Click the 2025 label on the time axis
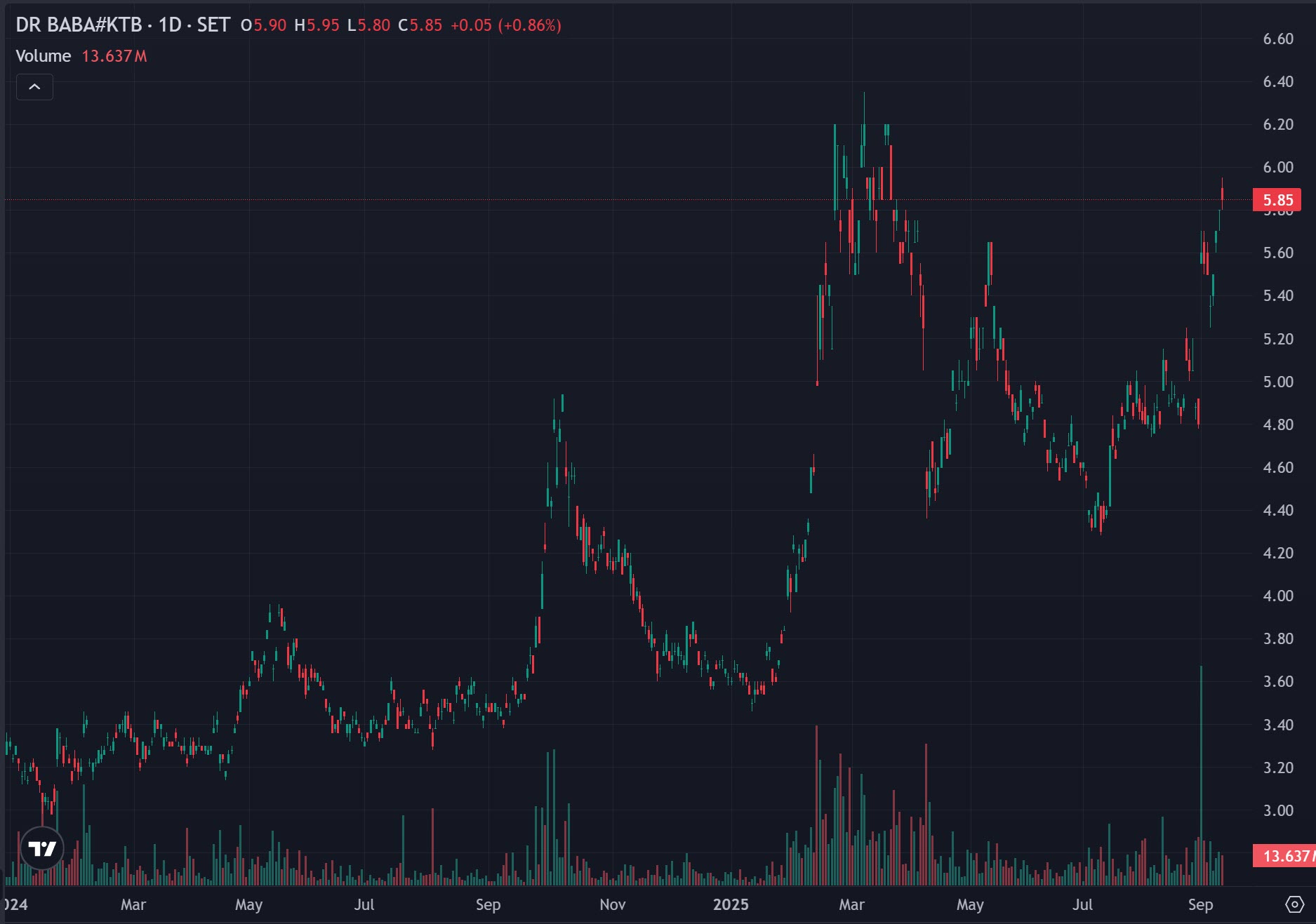The width and height of the screenshot is (1316, 924). (731, 905)
